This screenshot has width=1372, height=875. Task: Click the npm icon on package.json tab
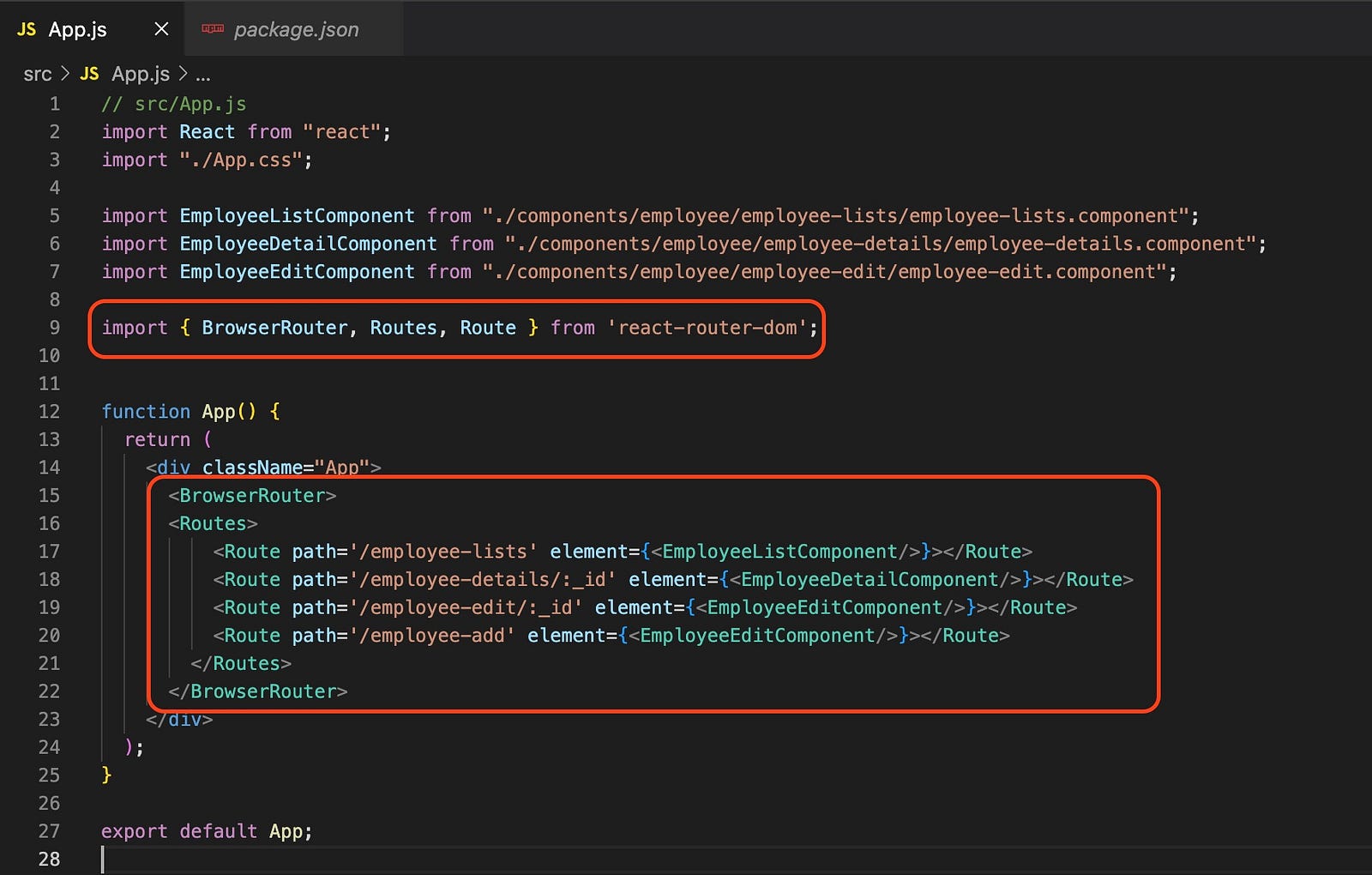(213, 29)
